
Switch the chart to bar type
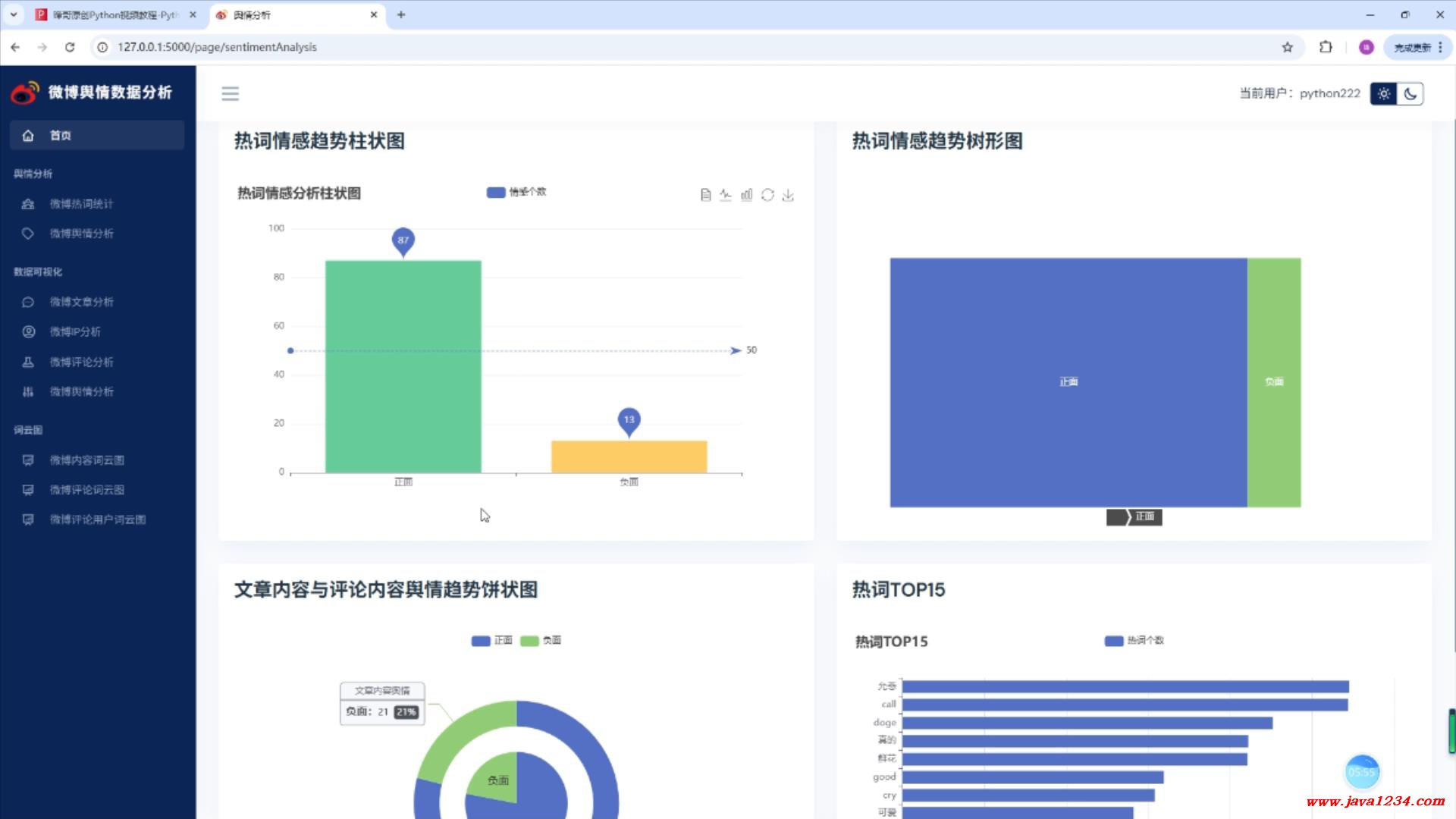coord(747,195)
